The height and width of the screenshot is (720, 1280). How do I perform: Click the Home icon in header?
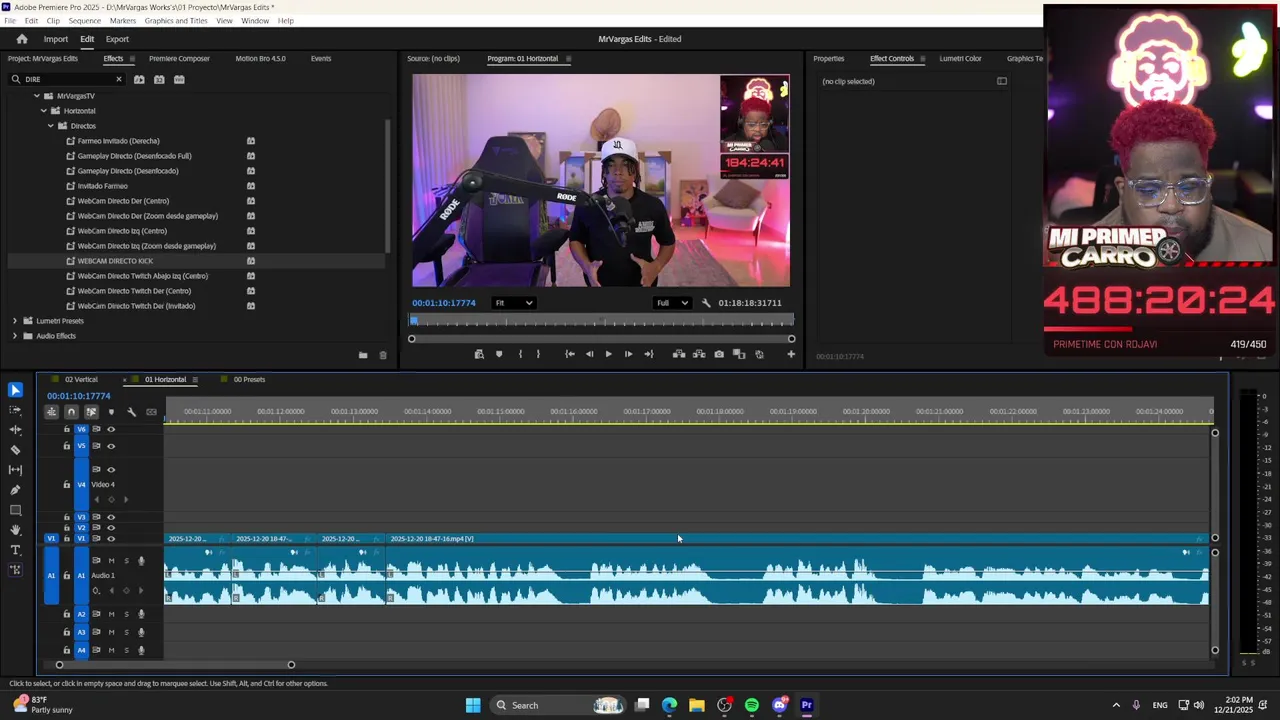[x=22, y=39]
